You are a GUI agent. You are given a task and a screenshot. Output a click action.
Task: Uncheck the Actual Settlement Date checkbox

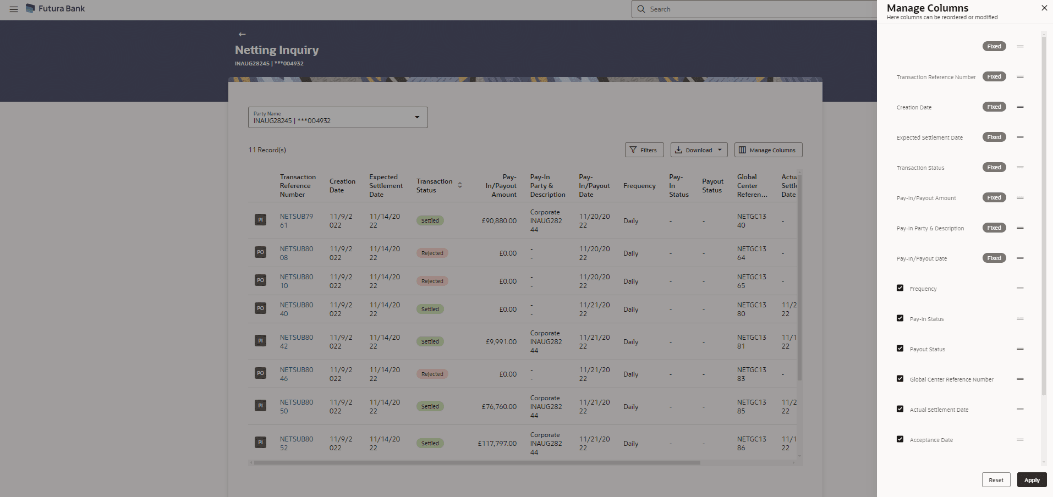click(x=900, y=409)
